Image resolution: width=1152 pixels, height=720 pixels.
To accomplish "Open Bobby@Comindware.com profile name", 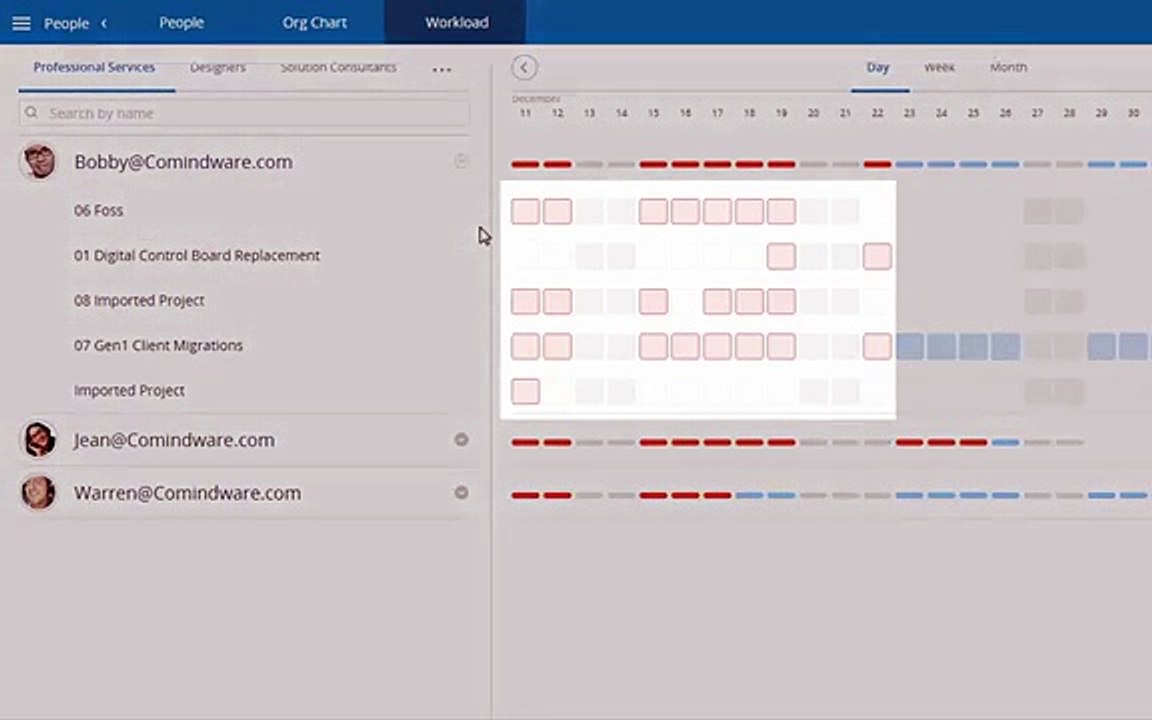I will (183, 162).
